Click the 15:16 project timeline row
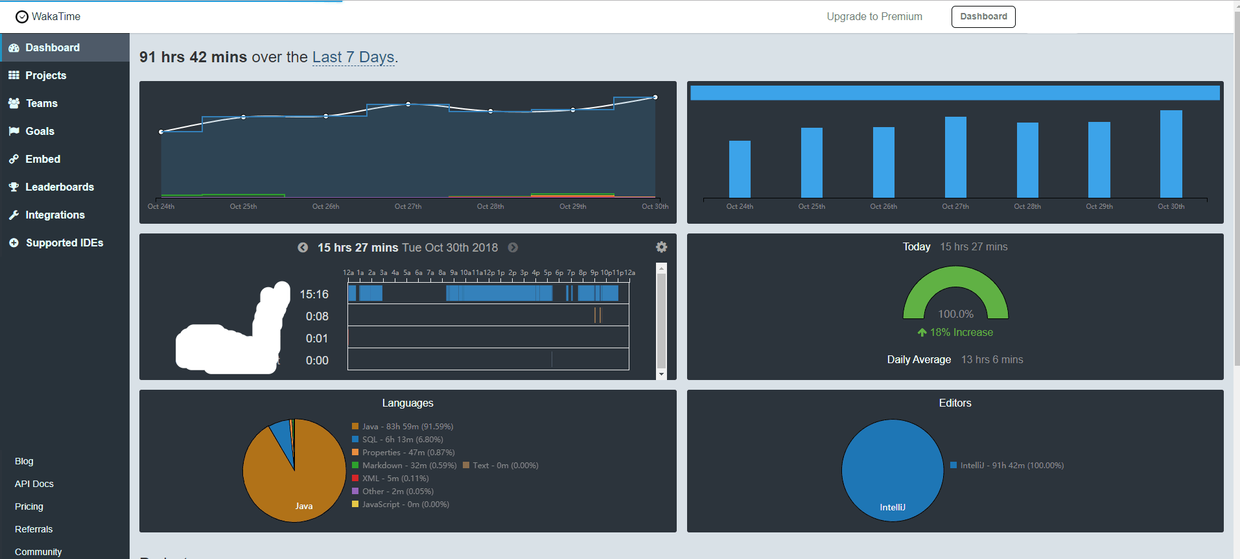1240x559 pixels. [488, 293]
